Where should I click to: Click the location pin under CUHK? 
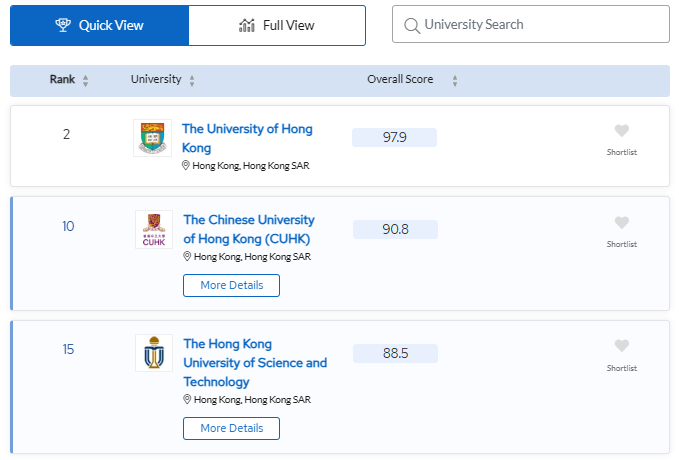(187, 256)
